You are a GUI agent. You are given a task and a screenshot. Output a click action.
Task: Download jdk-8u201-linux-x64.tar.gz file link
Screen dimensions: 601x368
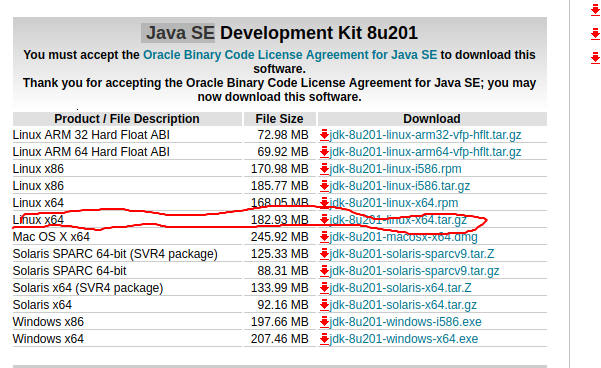click(398, 220)
